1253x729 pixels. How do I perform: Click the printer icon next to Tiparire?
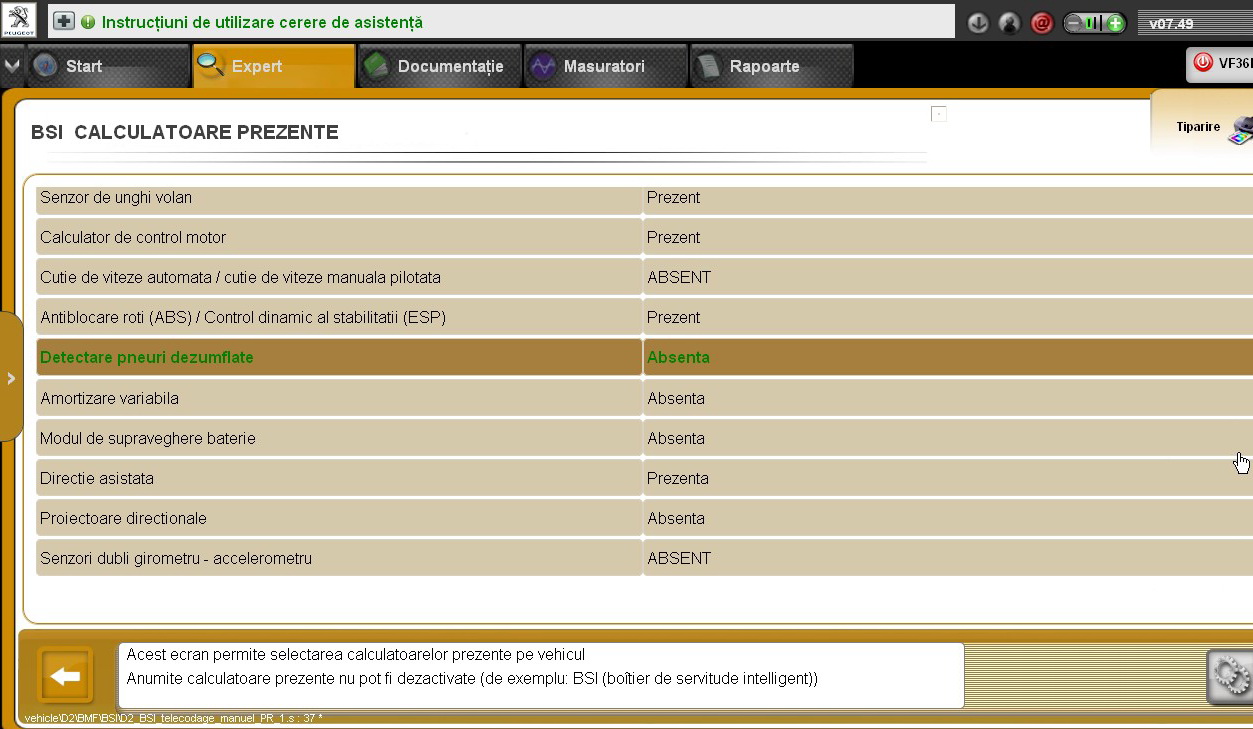[x=1241, y=130]
